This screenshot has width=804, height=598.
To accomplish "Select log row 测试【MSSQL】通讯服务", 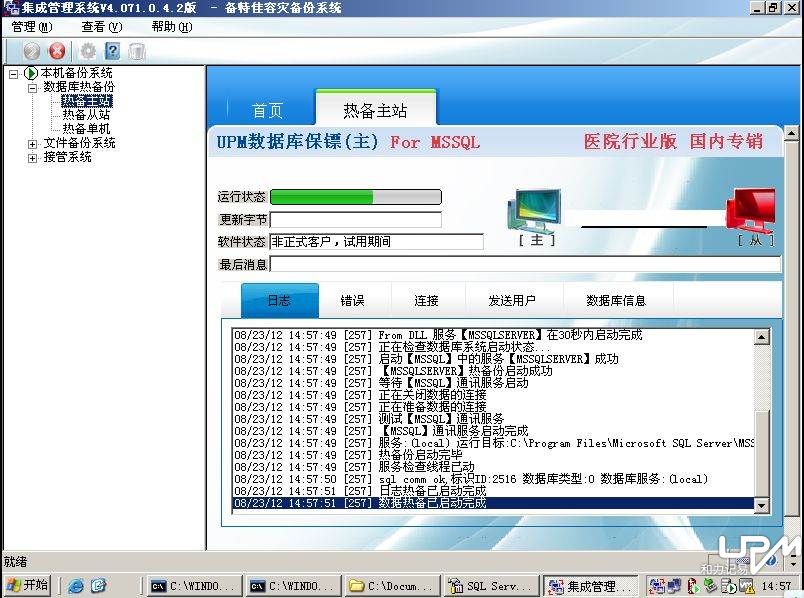I will [x=493, y=419].
